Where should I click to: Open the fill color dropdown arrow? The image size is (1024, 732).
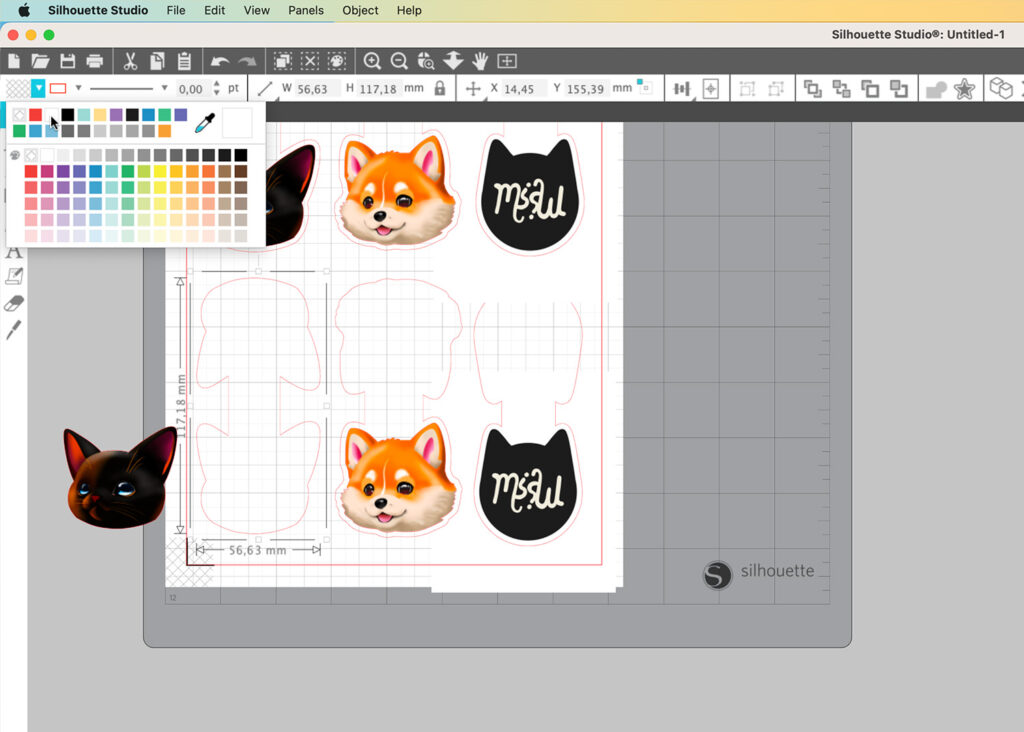[x=38, y=88]
